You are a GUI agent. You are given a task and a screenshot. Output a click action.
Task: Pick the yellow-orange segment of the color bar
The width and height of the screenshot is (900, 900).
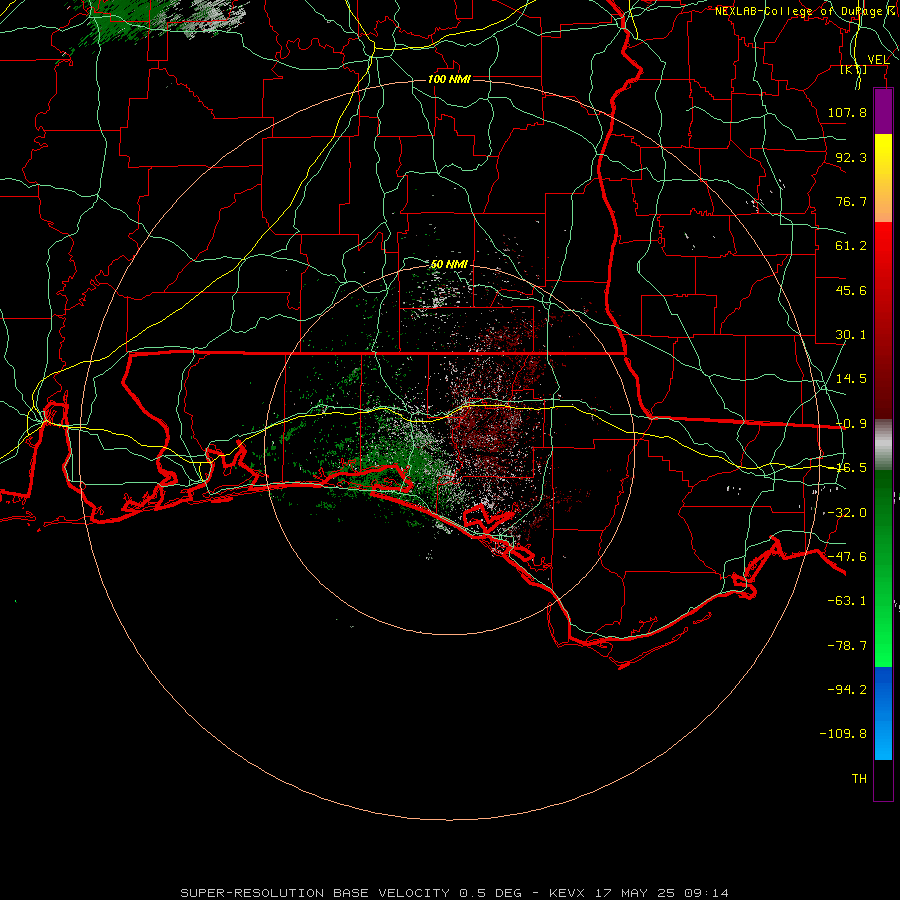click(883, 178)
